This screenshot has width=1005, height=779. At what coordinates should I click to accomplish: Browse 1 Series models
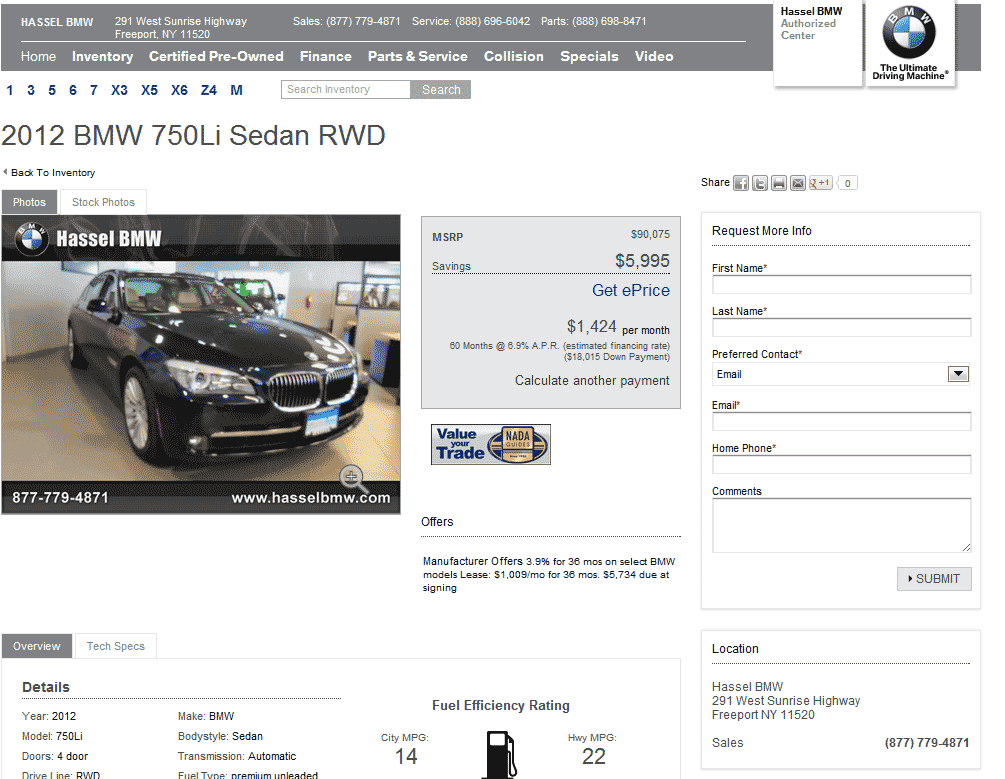pos(10,90)
